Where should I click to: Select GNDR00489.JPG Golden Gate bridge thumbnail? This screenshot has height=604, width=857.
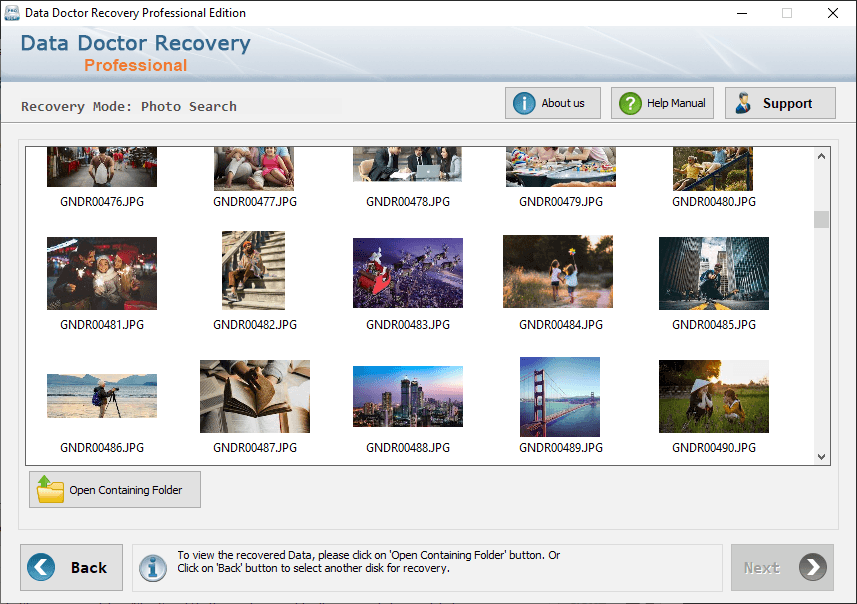tap(560, 397)
